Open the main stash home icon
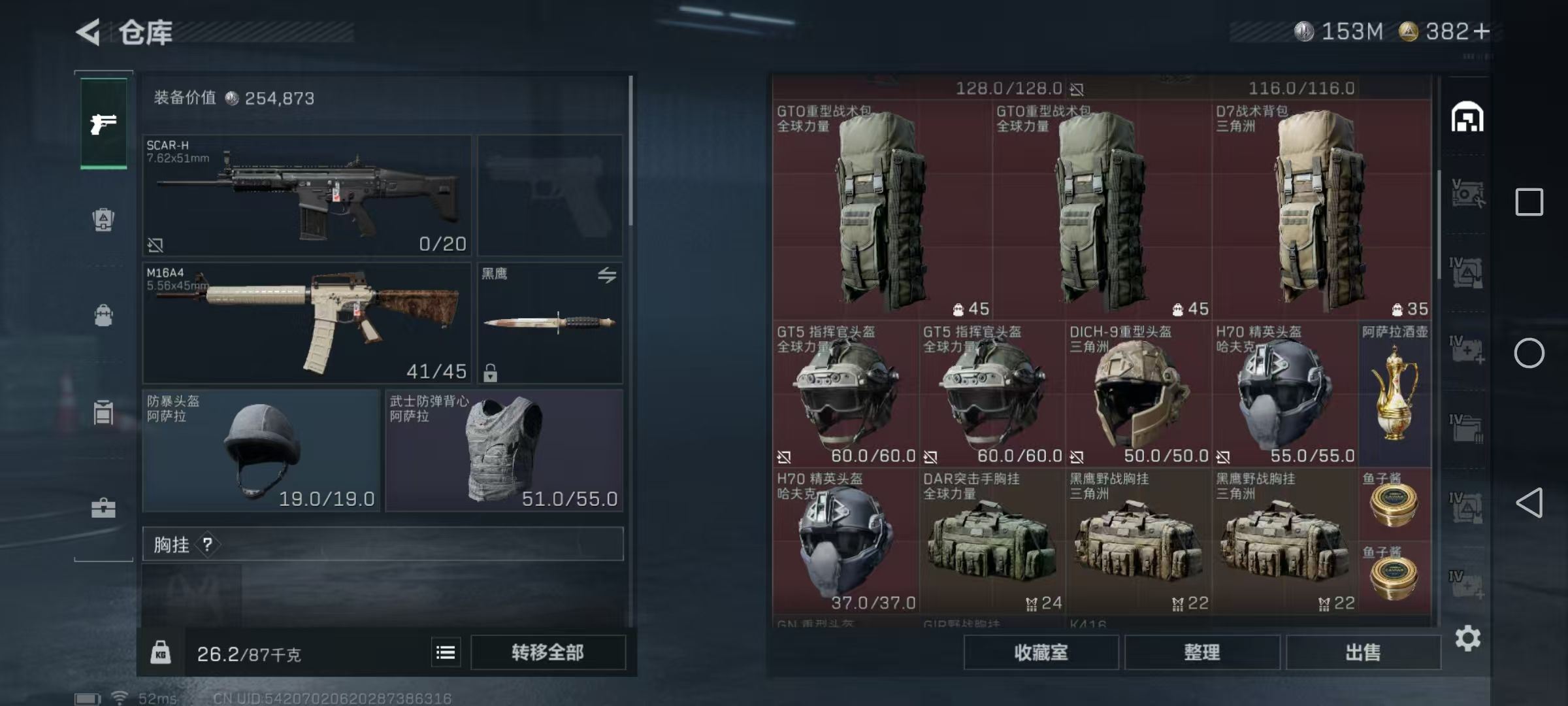Image resolution: width=1568 pixels, height=706 pixels. coord(1467,117)
